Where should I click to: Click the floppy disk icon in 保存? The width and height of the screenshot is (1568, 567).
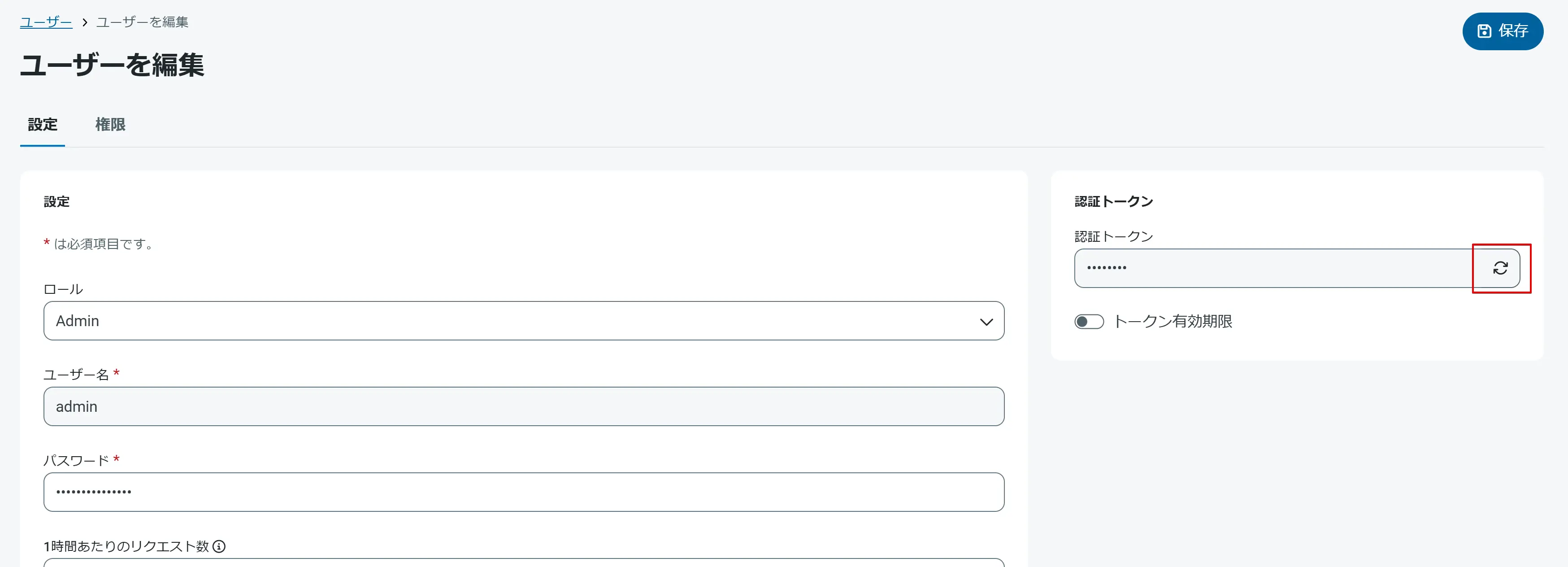(1484, 31)
